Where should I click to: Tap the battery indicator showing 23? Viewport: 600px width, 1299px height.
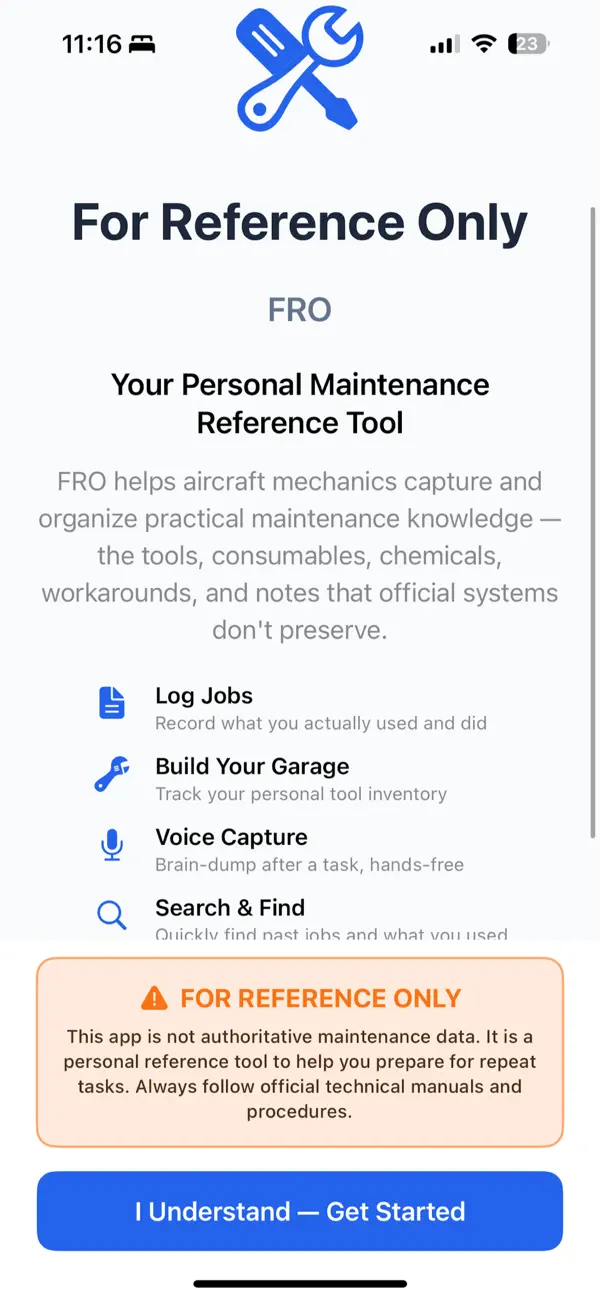[527, 43]
